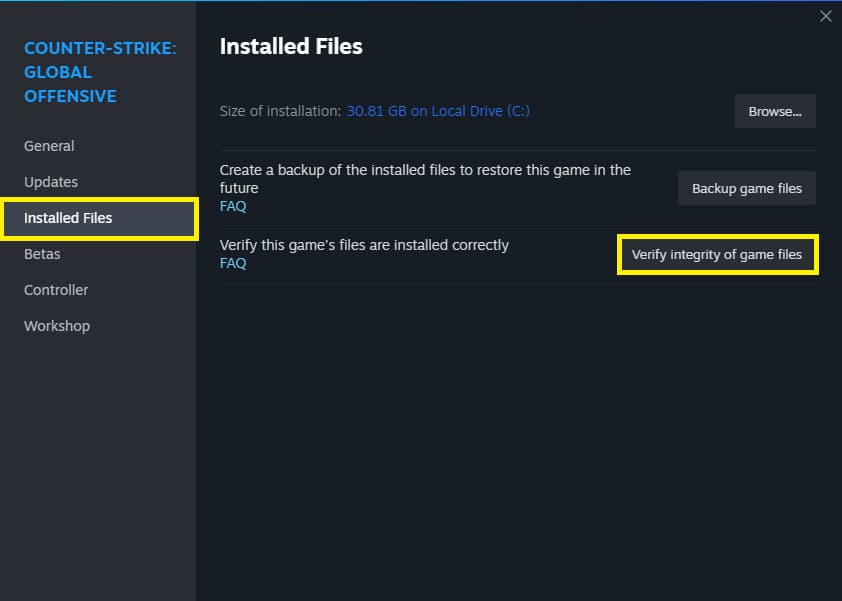Click the Size of installation label
This screenshot has width=842, height=601.
coord(281,111)
